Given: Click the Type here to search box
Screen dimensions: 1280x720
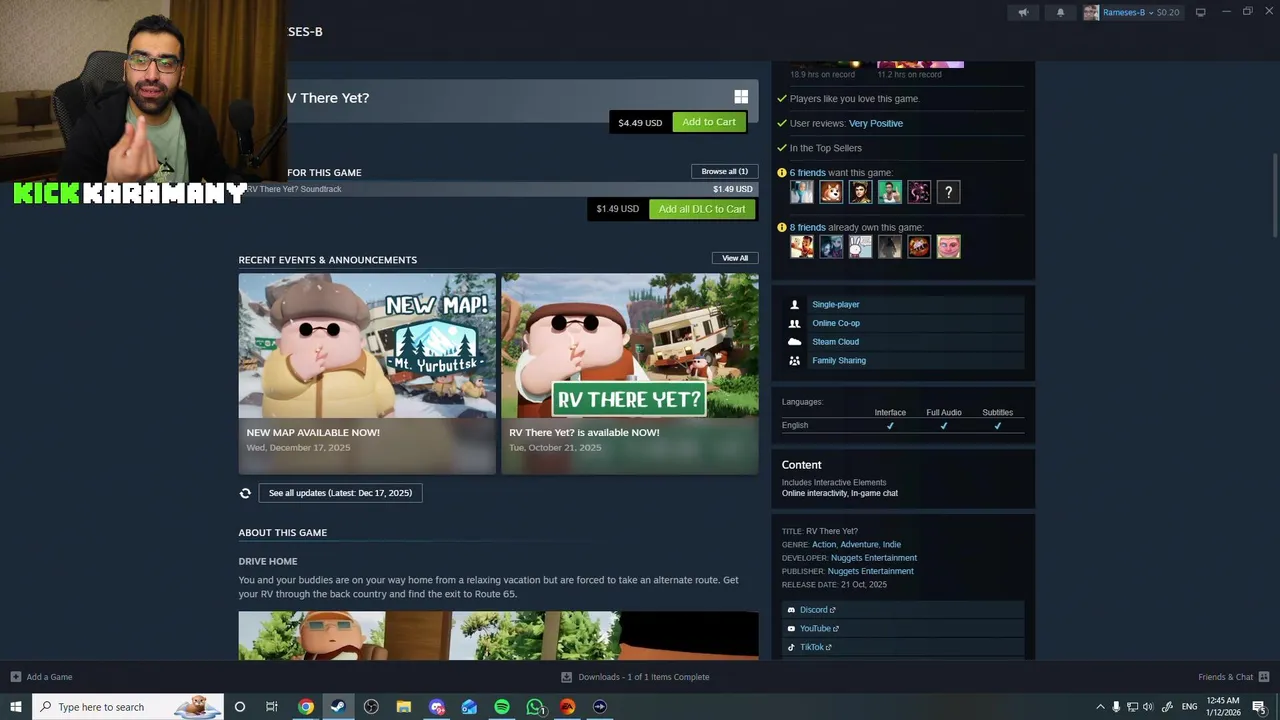Looking at the screenshot, I should [128, 707].
